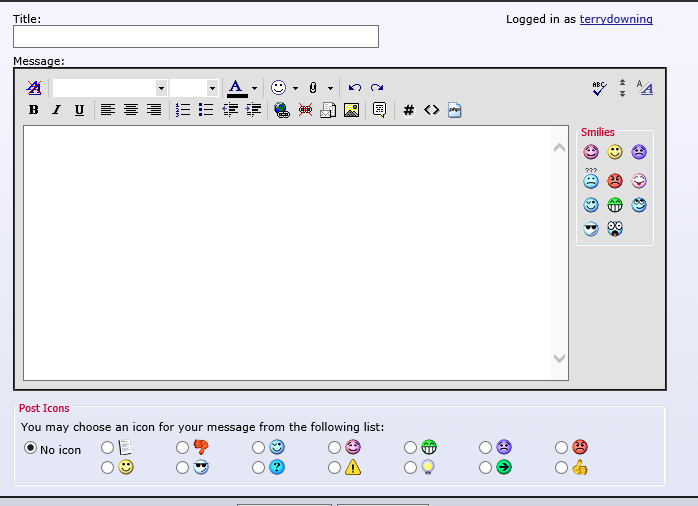Wrap selection in code tags (#)

point(409,109)
